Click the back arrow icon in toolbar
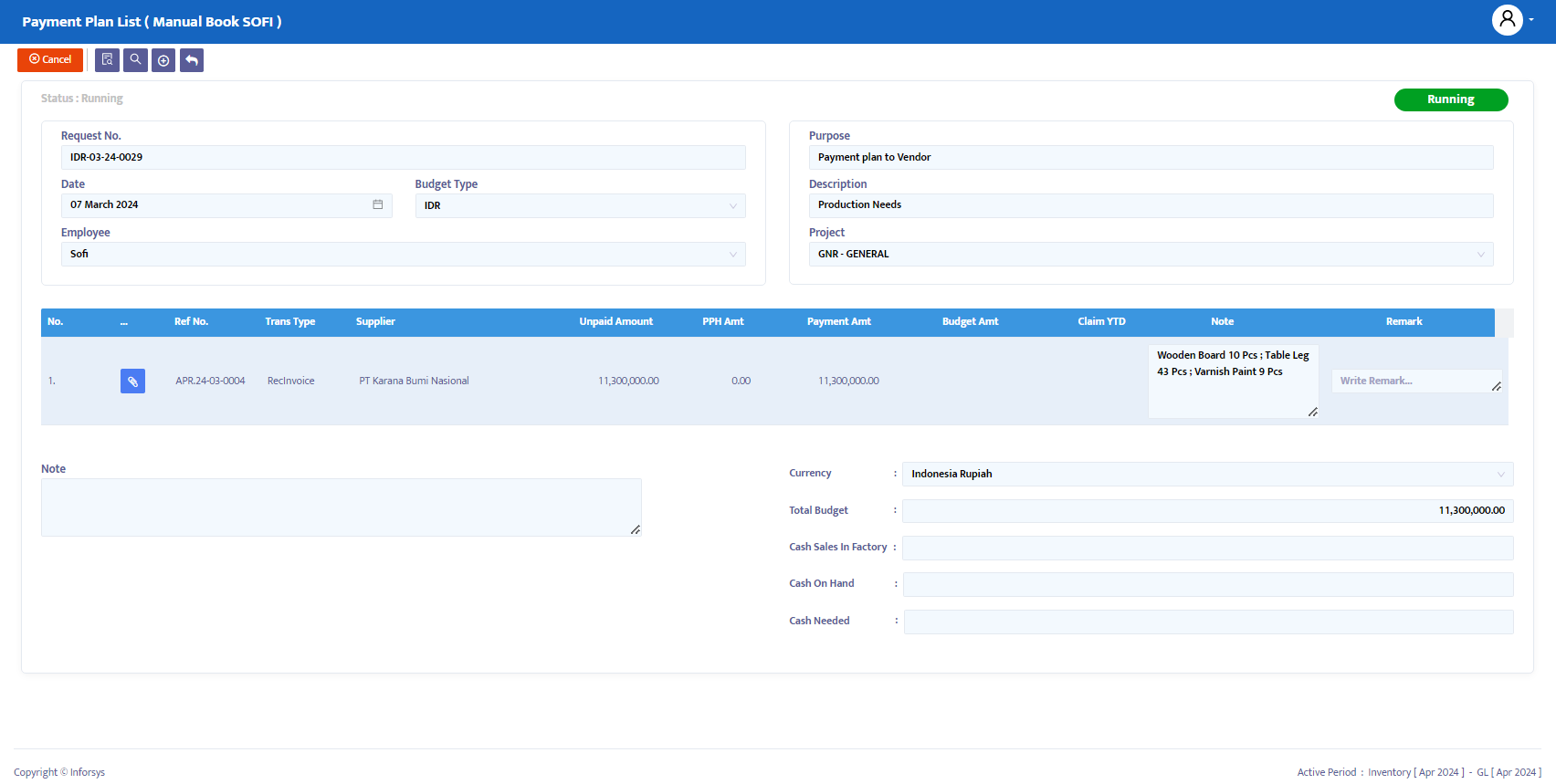The height and width of the screenshot is (784, 1556). tap(192, 60)
